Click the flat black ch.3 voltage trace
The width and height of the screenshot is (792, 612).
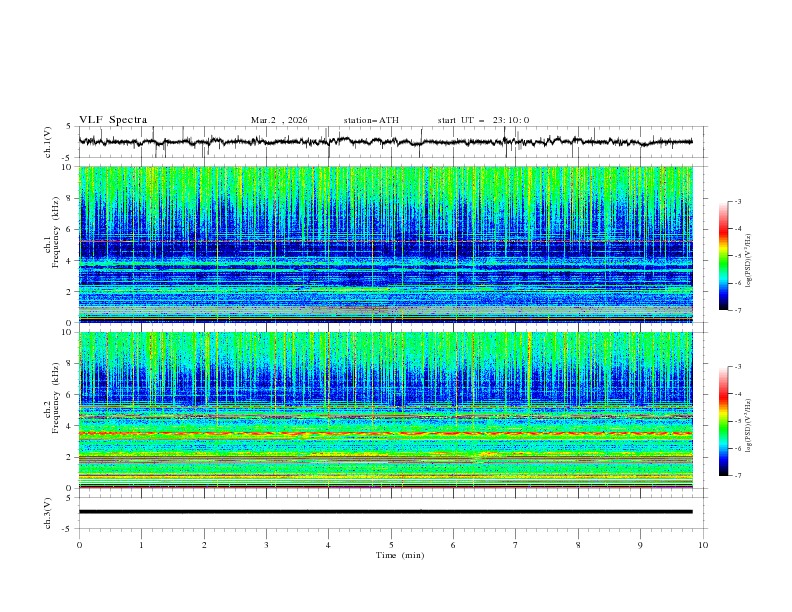pyautogui.click(x=385, y=512)
